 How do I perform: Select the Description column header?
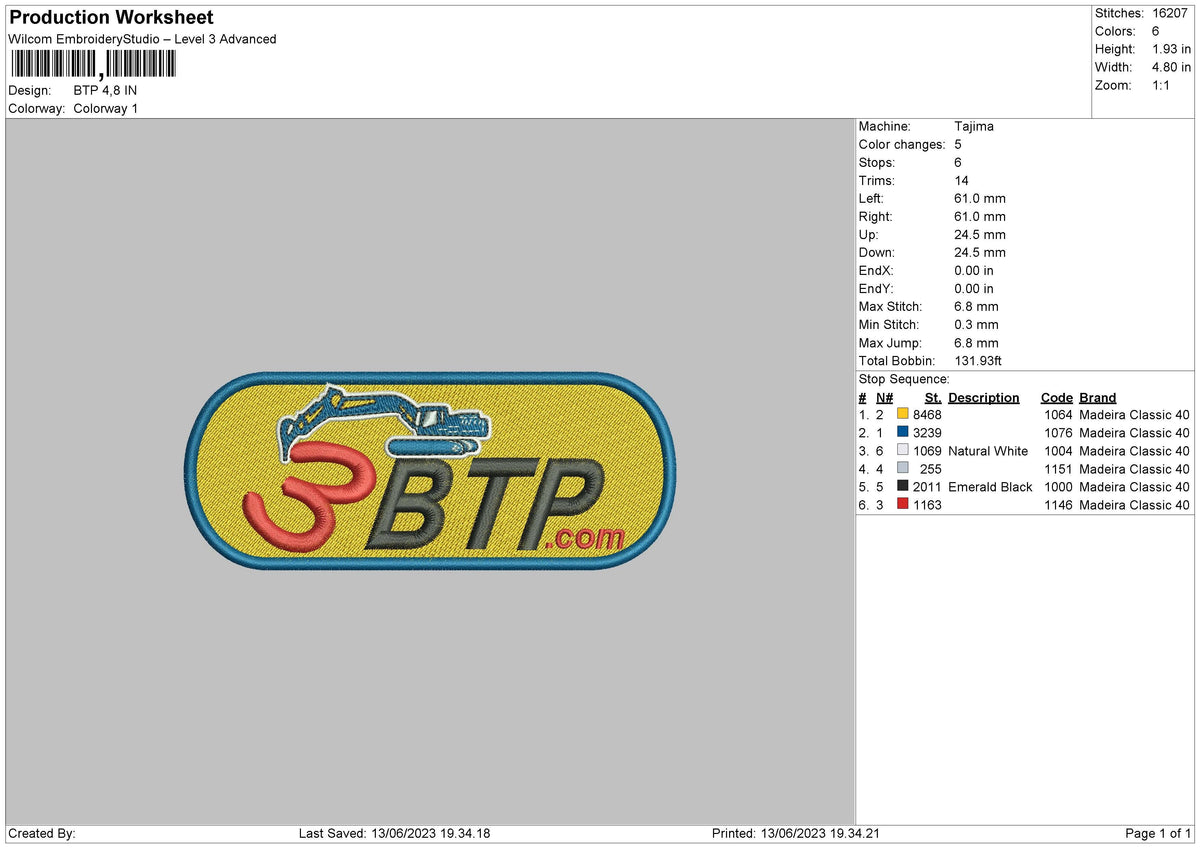(x=984, y=397)
